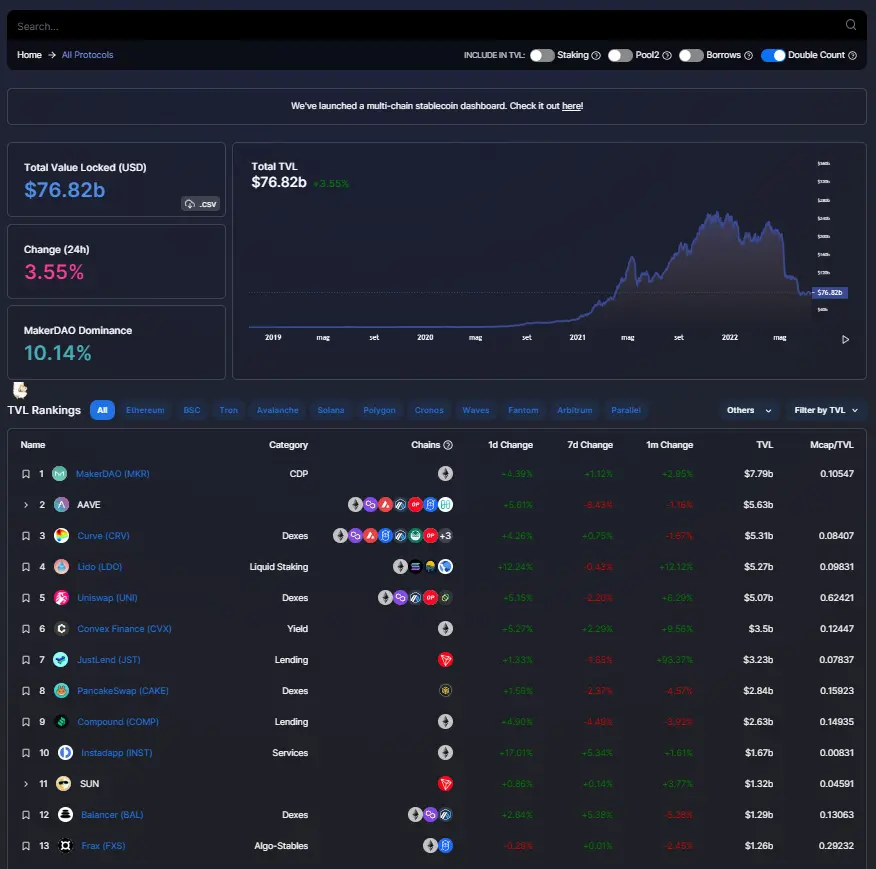The height and width of the screenshot is (869, 876).
Task: Bookmark the Compound (COMP) row
Action: coord(26,722)
